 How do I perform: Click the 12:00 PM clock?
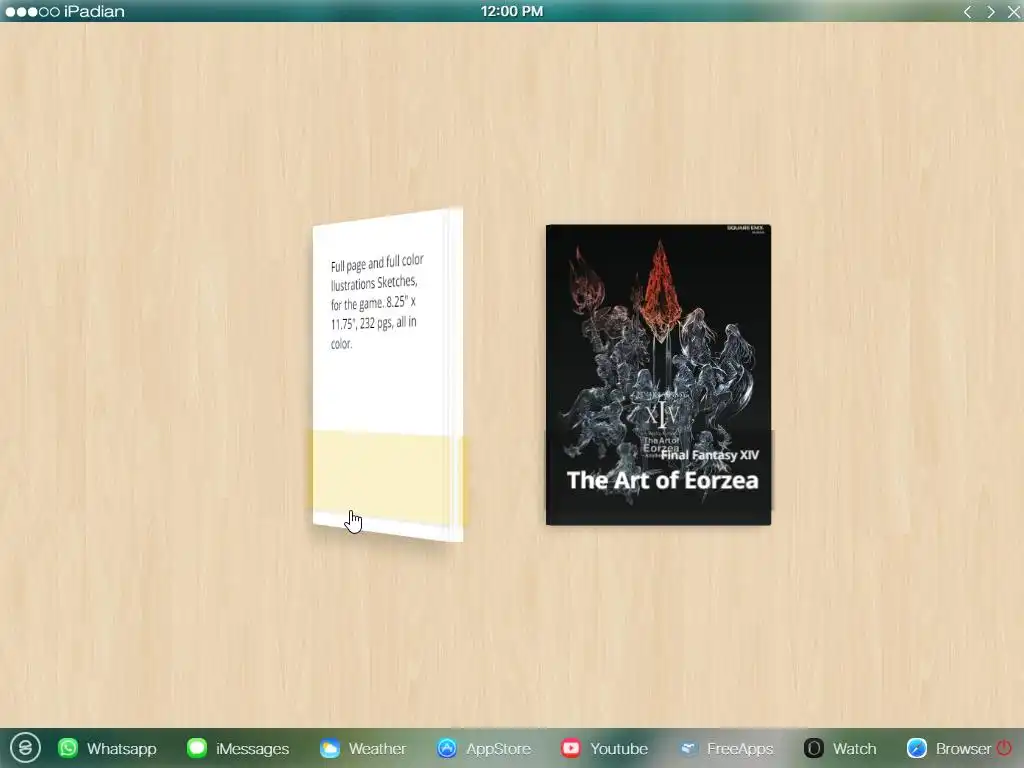tap(511, 11)
